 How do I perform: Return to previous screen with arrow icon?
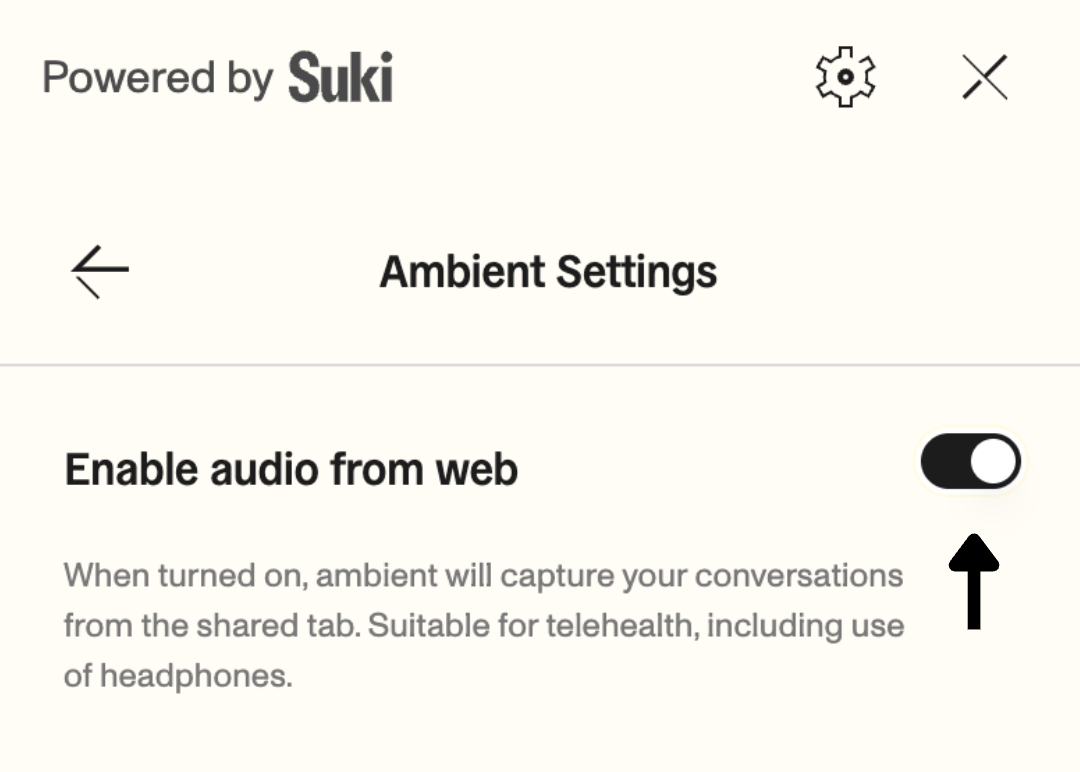(100, 270)
